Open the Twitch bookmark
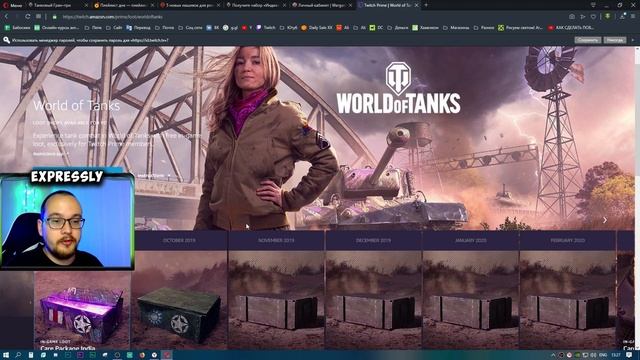Viewport: 640px width, 360px height. pyautogui.click(x=266, y=28)
